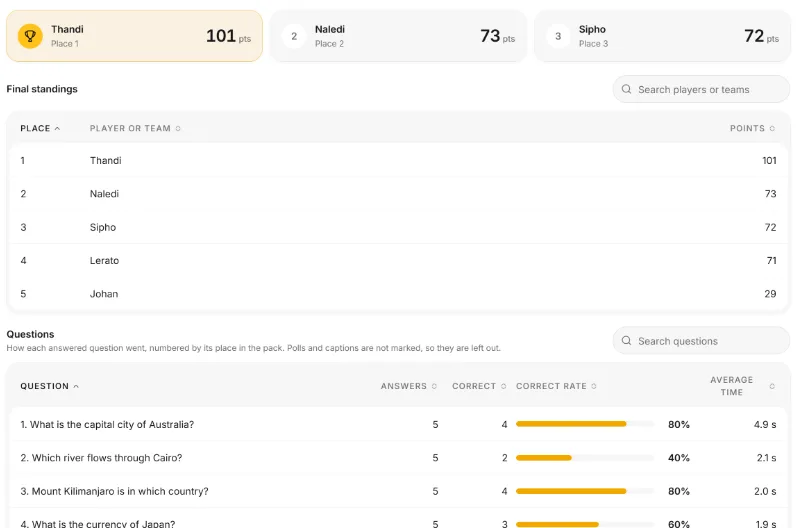Click the 101 points value in Thandi's table row
Image resolution: width=800 pixels, height=528 pixels.
click(769, 161)
